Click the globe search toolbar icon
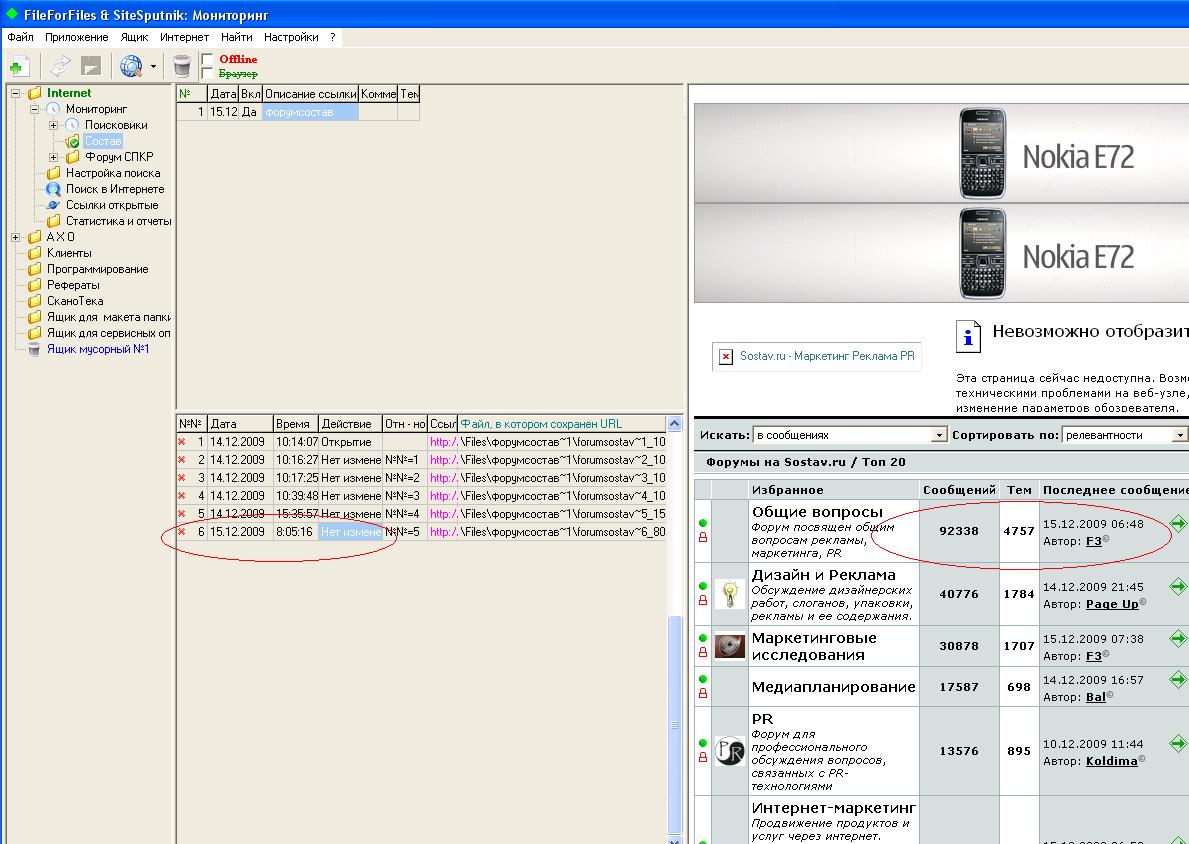 tap(131, 67)
